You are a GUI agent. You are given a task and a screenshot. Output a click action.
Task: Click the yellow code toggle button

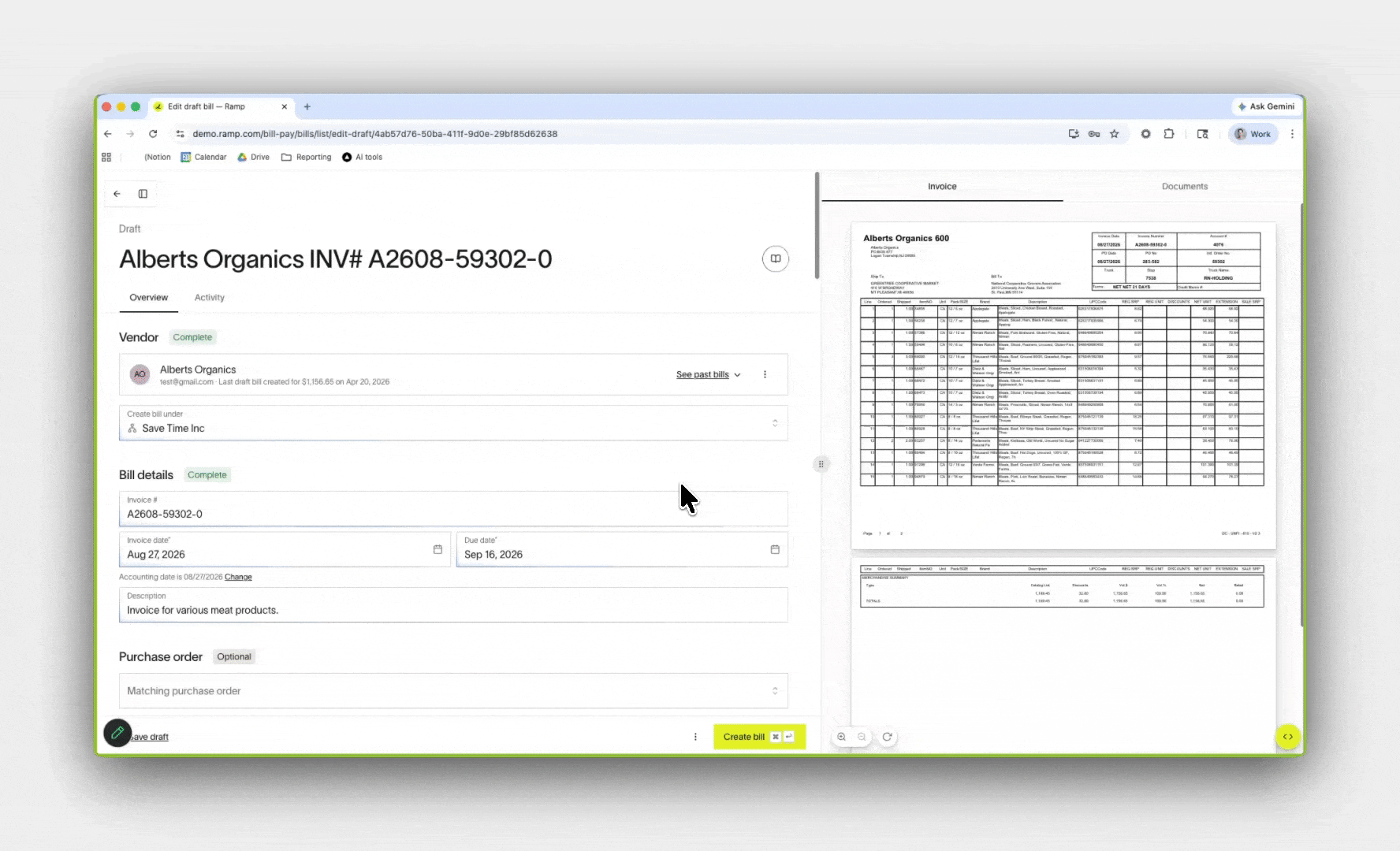click(x=1287, y=737)
